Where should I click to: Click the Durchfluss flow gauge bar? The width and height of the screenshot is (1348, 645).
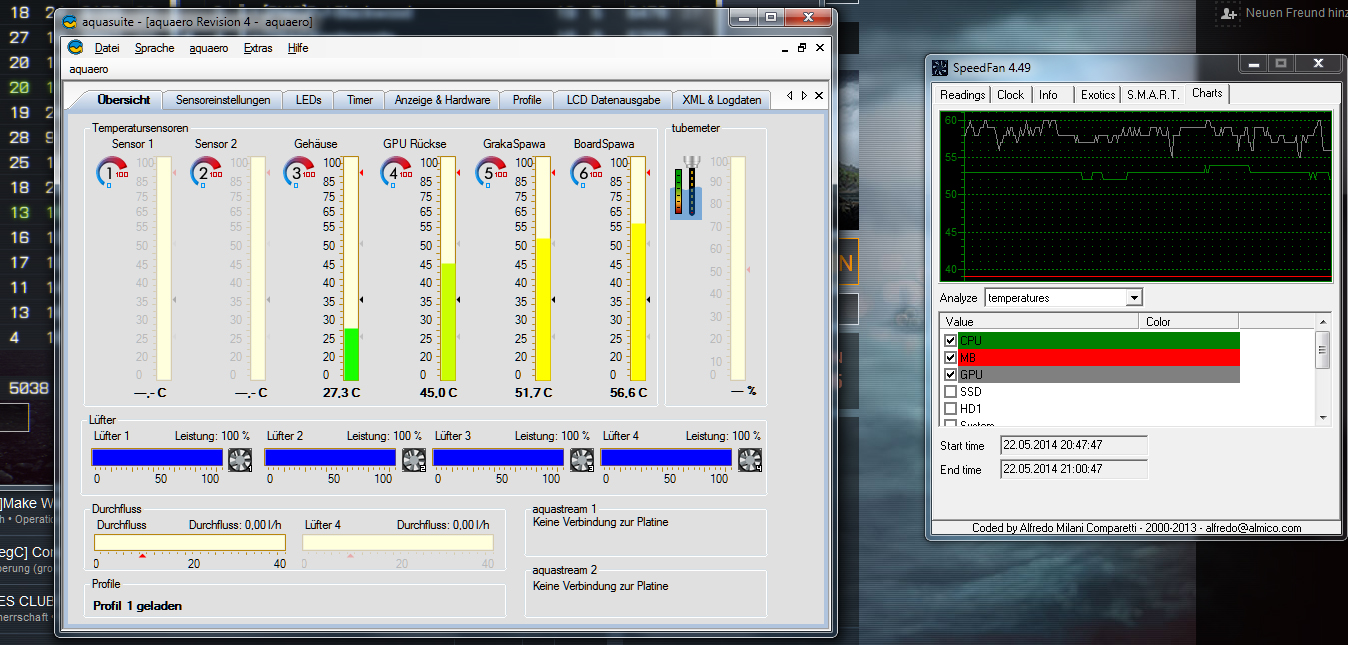190,543
